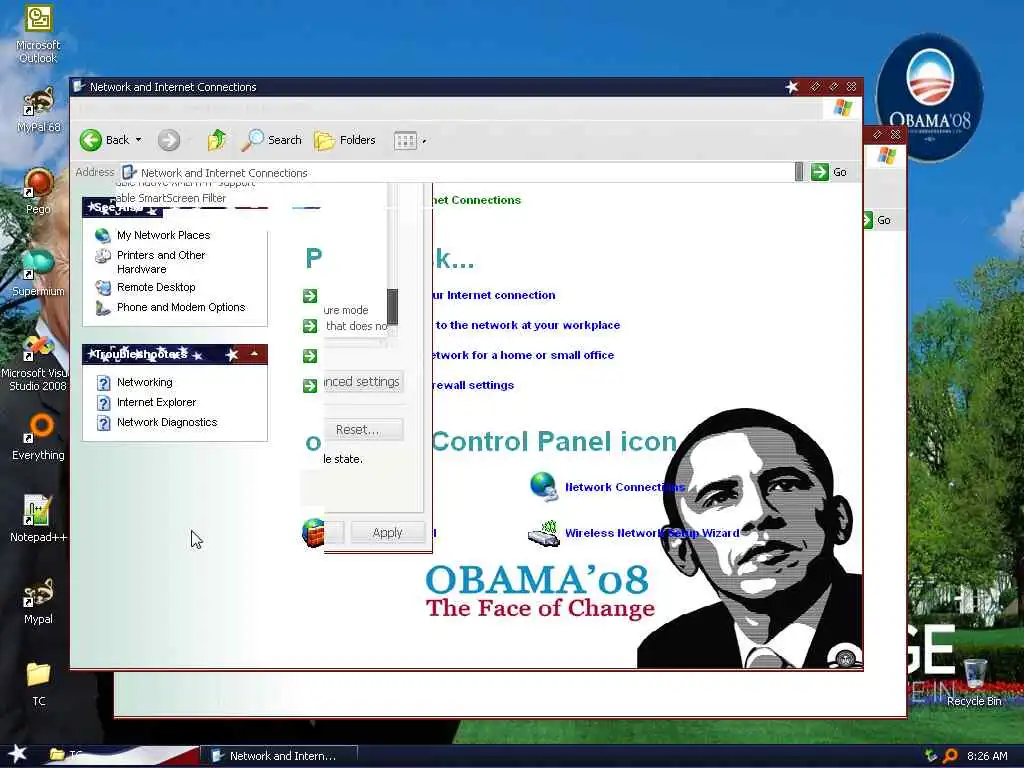
Task: Open the Search pane from toolbar
Action: pyautogui.click(x=272, y=140)
